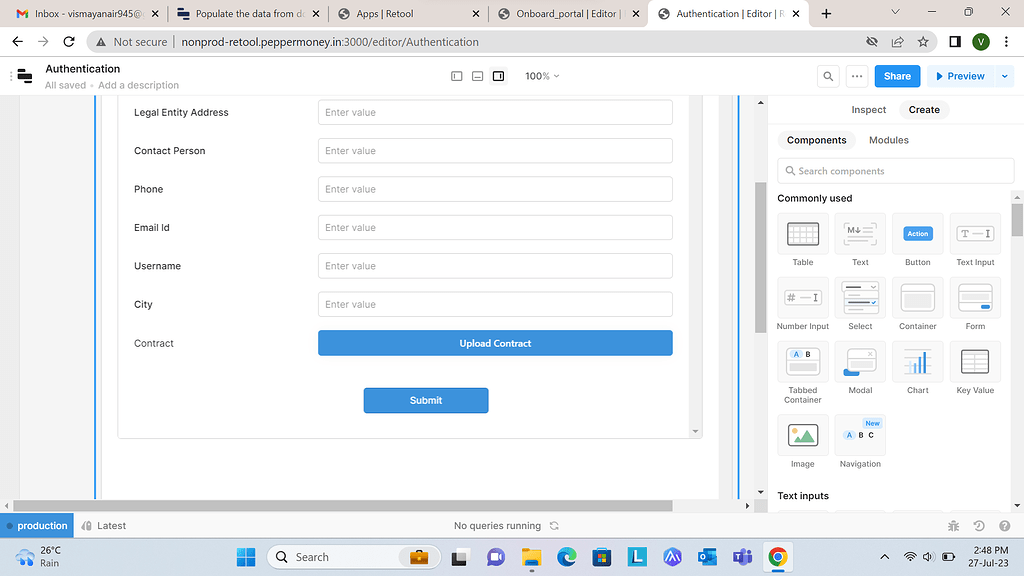Select the Button component icon

(917, 234)
